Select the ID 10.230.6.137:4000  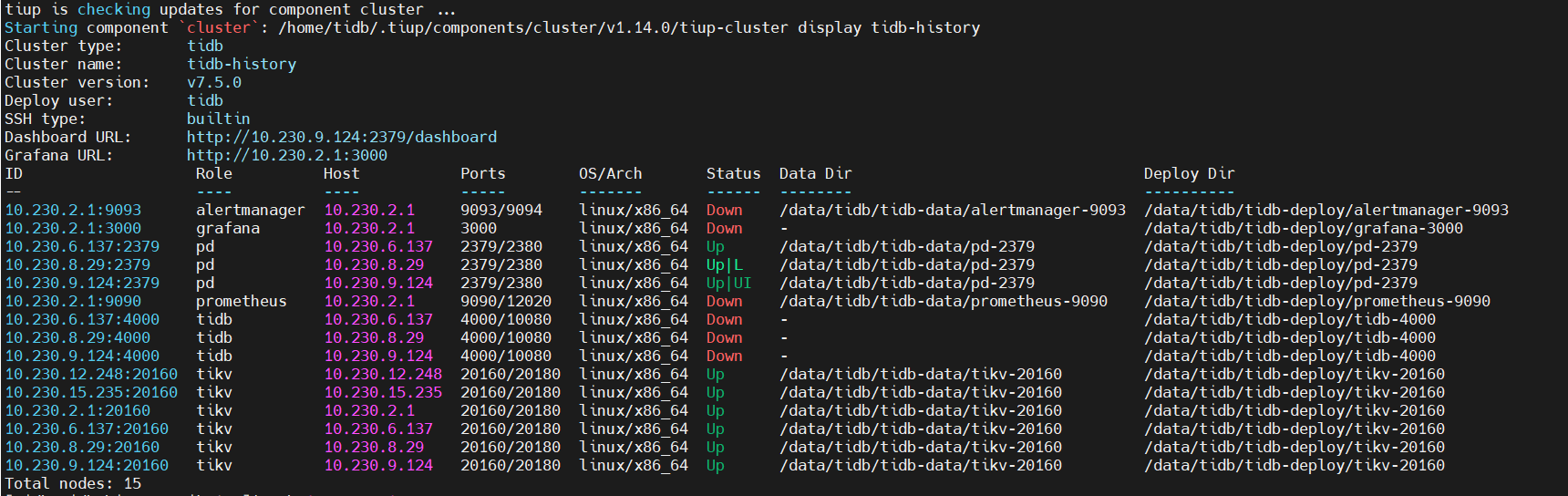click(x=82, y=319)
